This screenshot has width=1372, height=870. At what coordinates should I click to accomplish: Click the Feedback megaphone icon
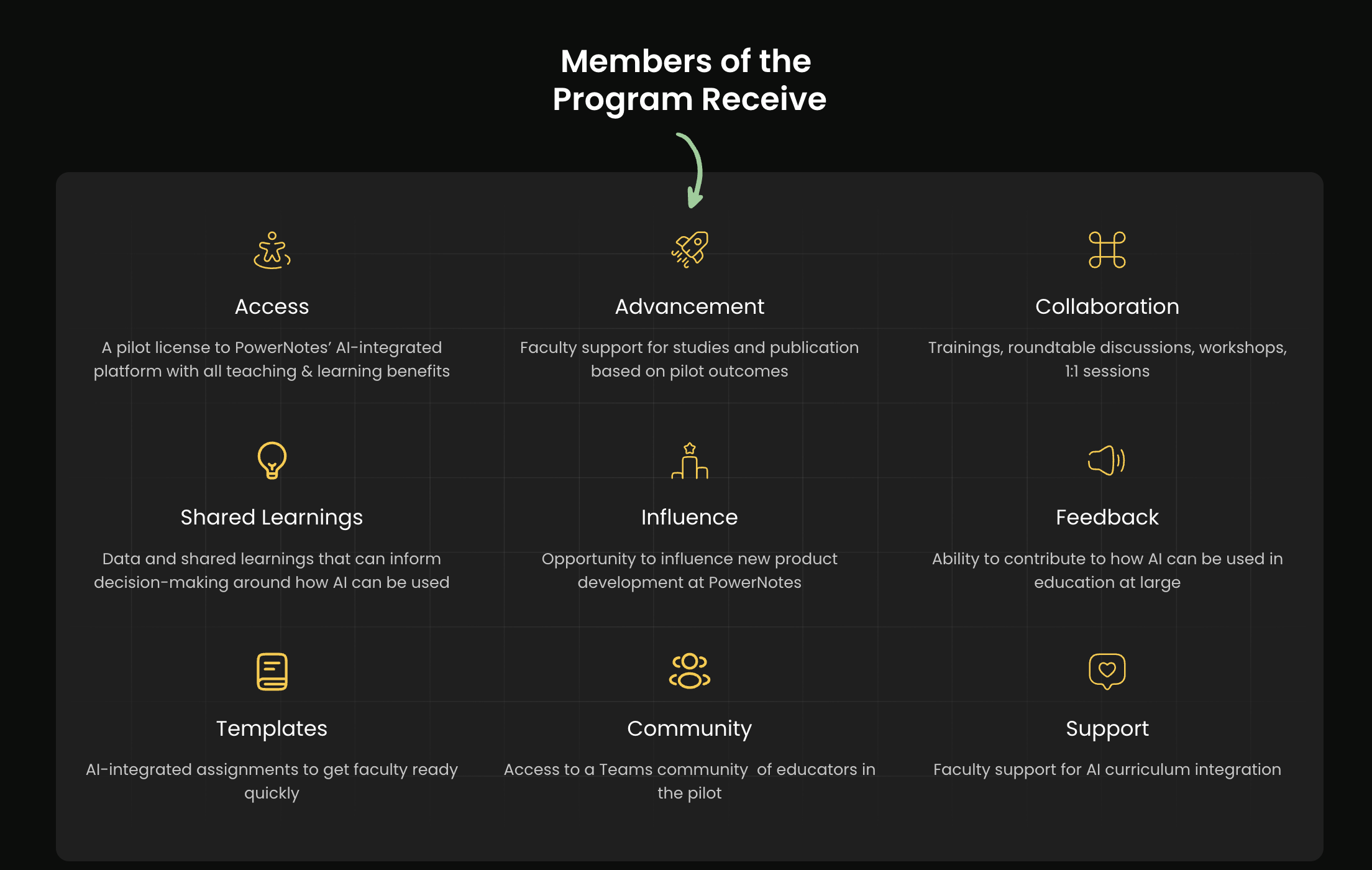(x=1107, y=460)
